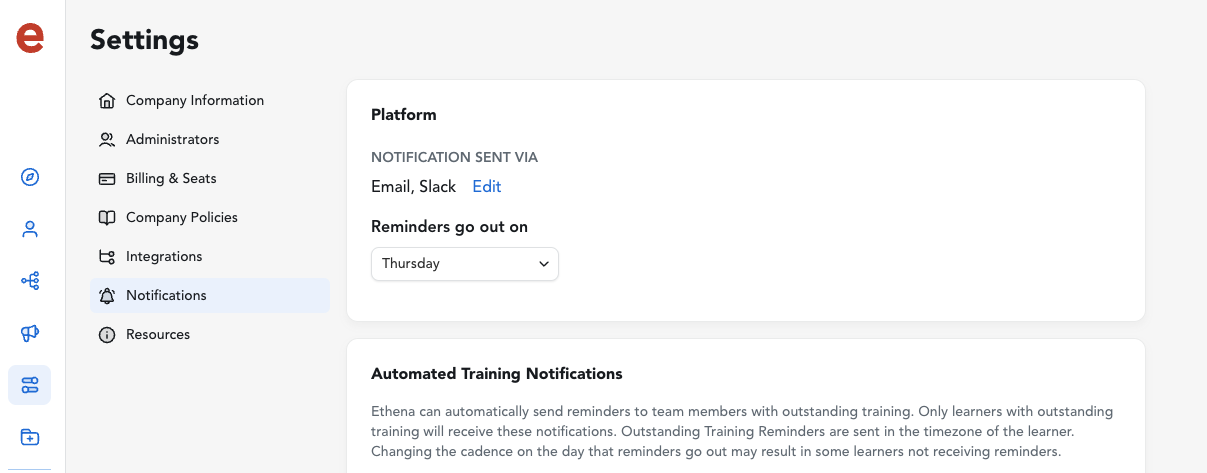The image size is (1207, 473).
Task: Select the toggles Settings sidebar icon
Action: click(30, 385)
